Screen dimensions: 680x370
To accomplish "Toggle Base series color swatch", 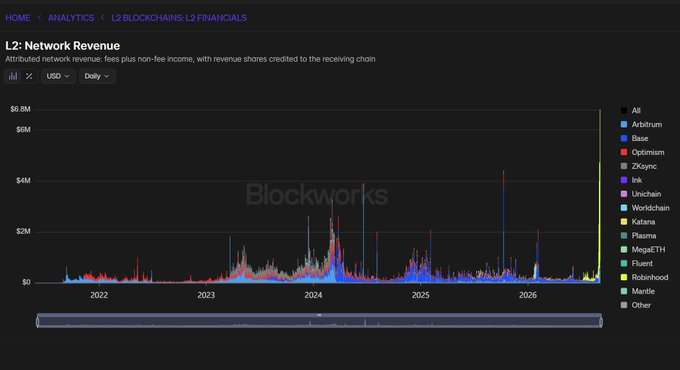I will coord(624,138).
